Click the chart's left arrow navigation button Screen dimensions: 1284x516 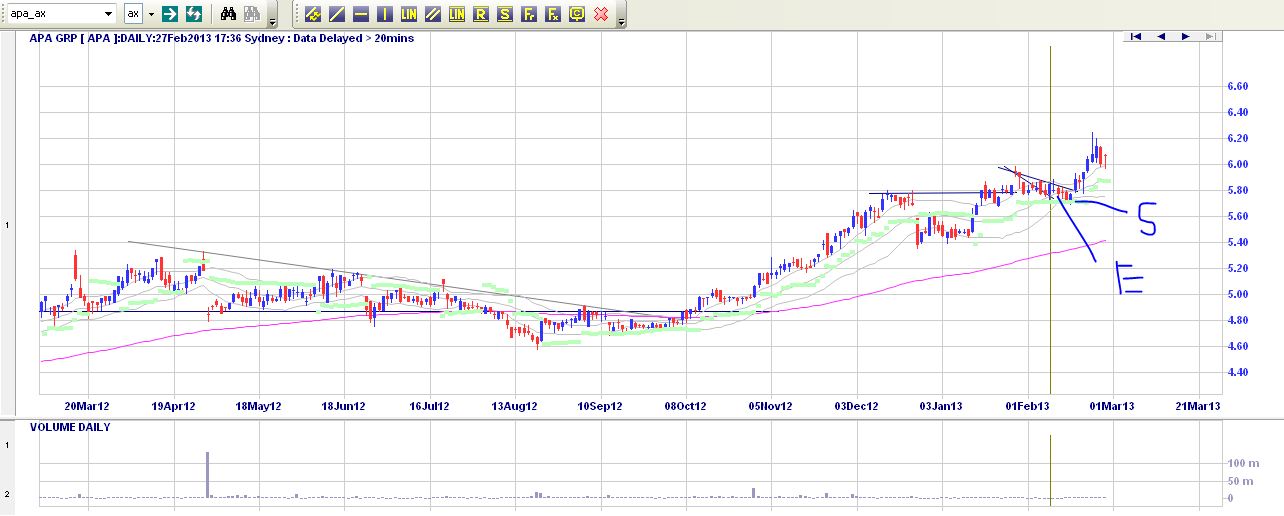point(1161,36)
